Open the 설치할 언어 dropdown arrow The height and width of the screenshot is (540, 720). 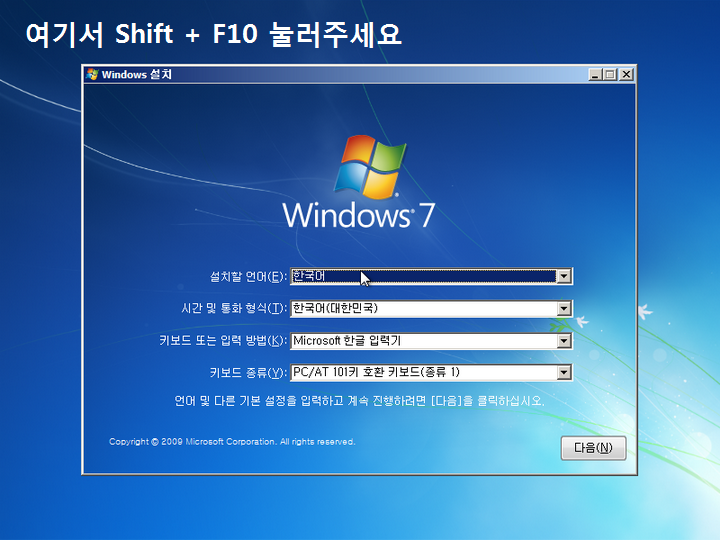pyautogui.click(x=564, y=276)
